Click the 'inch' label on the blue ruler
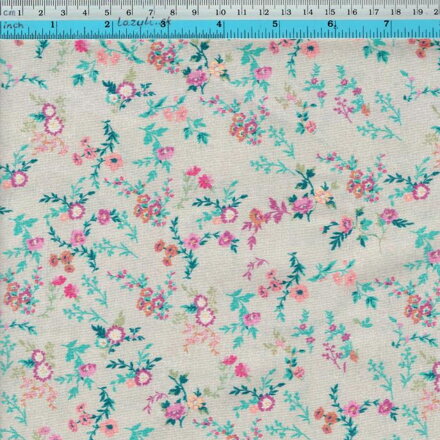The width and height of the screenshot is (440, 440). click(13, 25)
